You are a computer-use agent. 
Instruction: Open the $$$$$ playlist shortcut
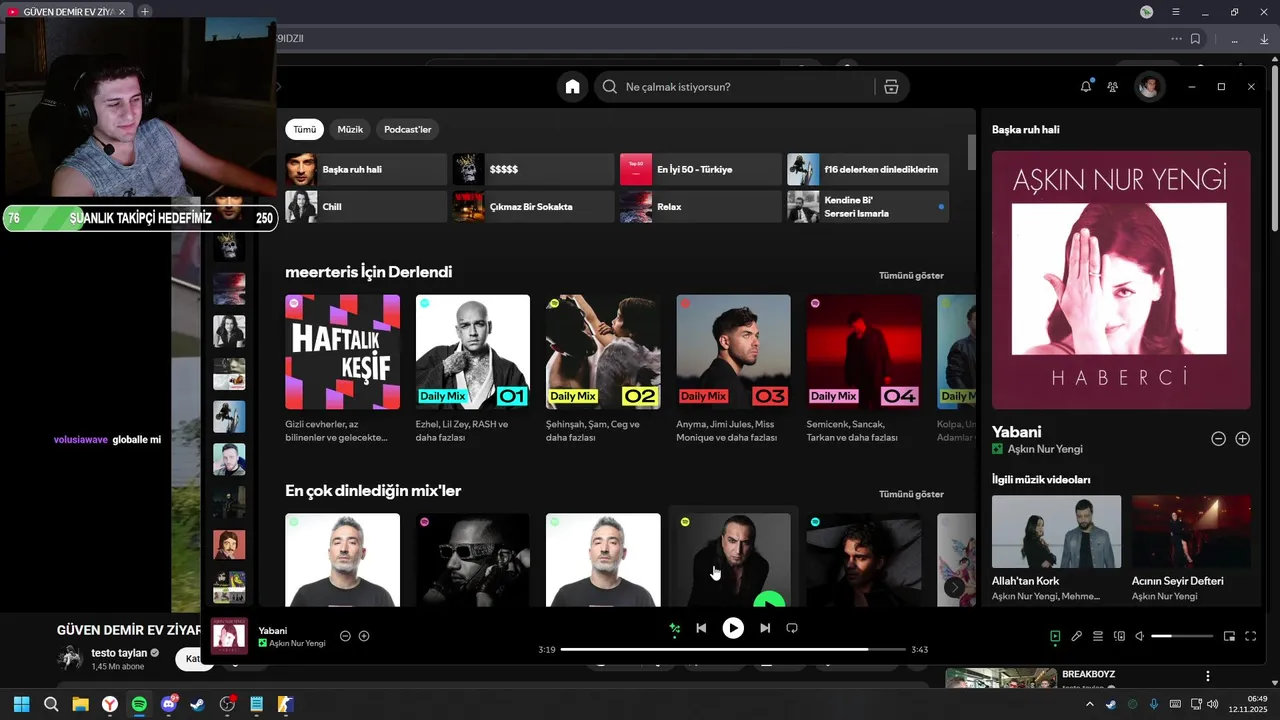tap(533, 170)
